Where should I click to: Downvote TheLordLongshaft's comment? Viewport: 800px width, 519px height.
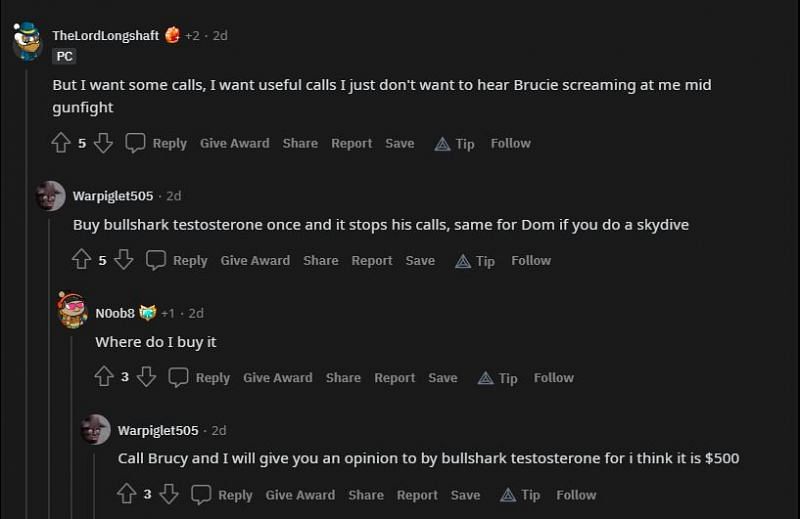(x=103, y=143)
